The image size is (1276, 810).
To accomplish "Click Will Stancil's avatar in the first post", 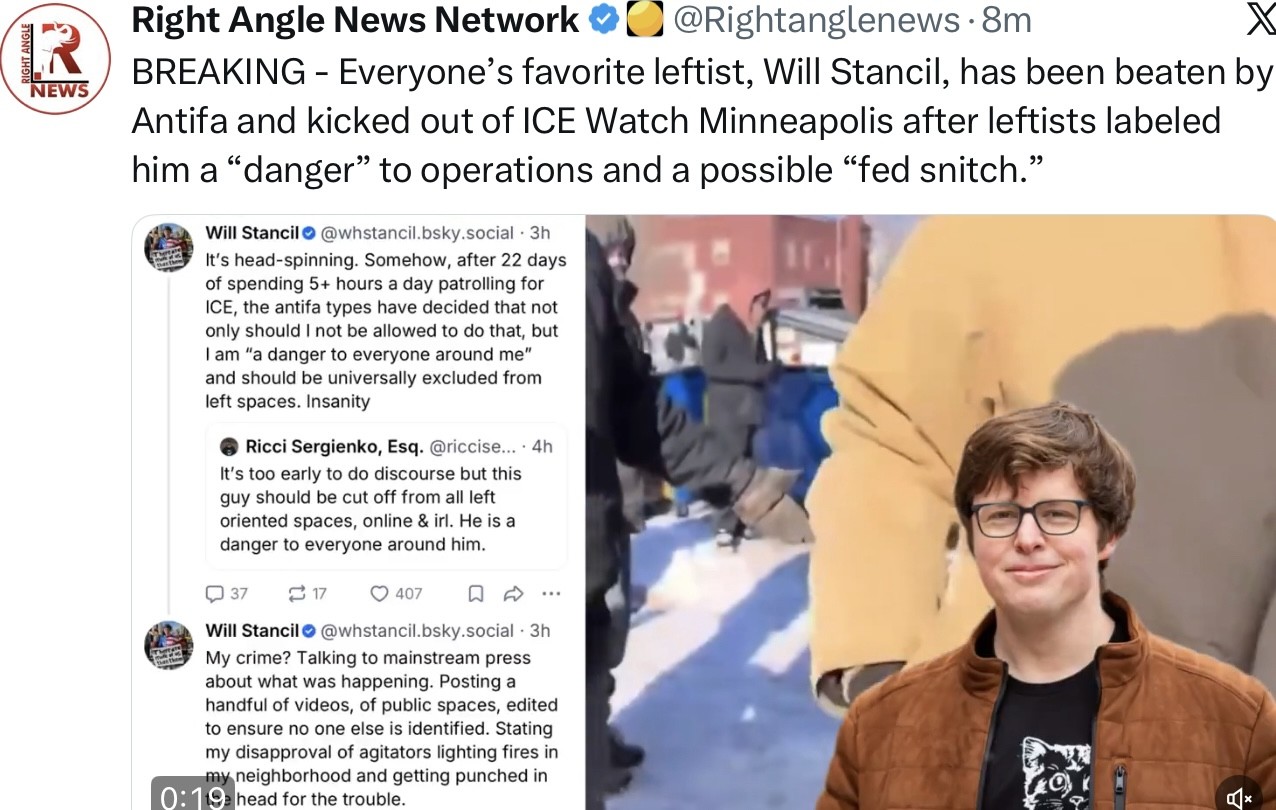I will [x=169, y=247].
